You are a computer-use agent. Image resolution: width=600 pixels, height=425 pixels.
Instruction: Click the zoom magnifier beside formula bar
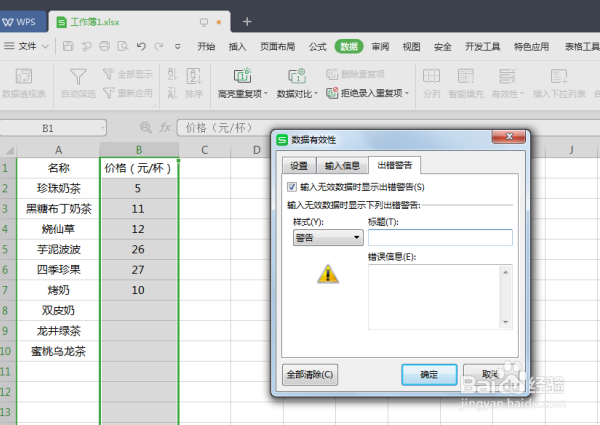click(146, 127)
